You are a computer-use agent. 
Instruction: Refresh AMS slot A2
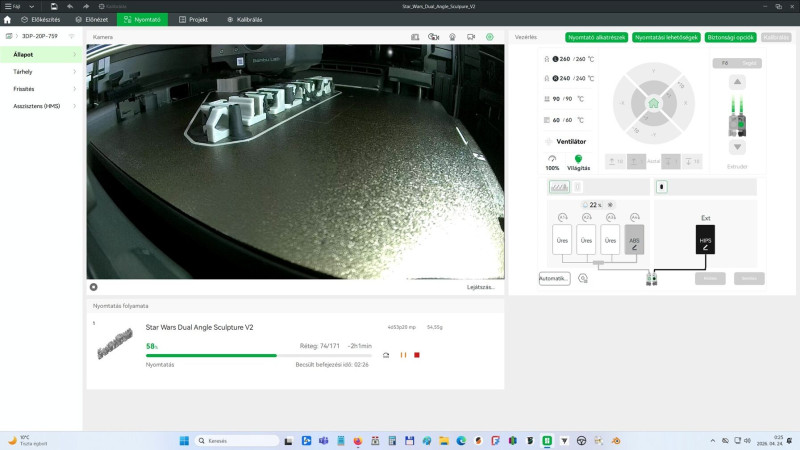click(x=586, y=217)
